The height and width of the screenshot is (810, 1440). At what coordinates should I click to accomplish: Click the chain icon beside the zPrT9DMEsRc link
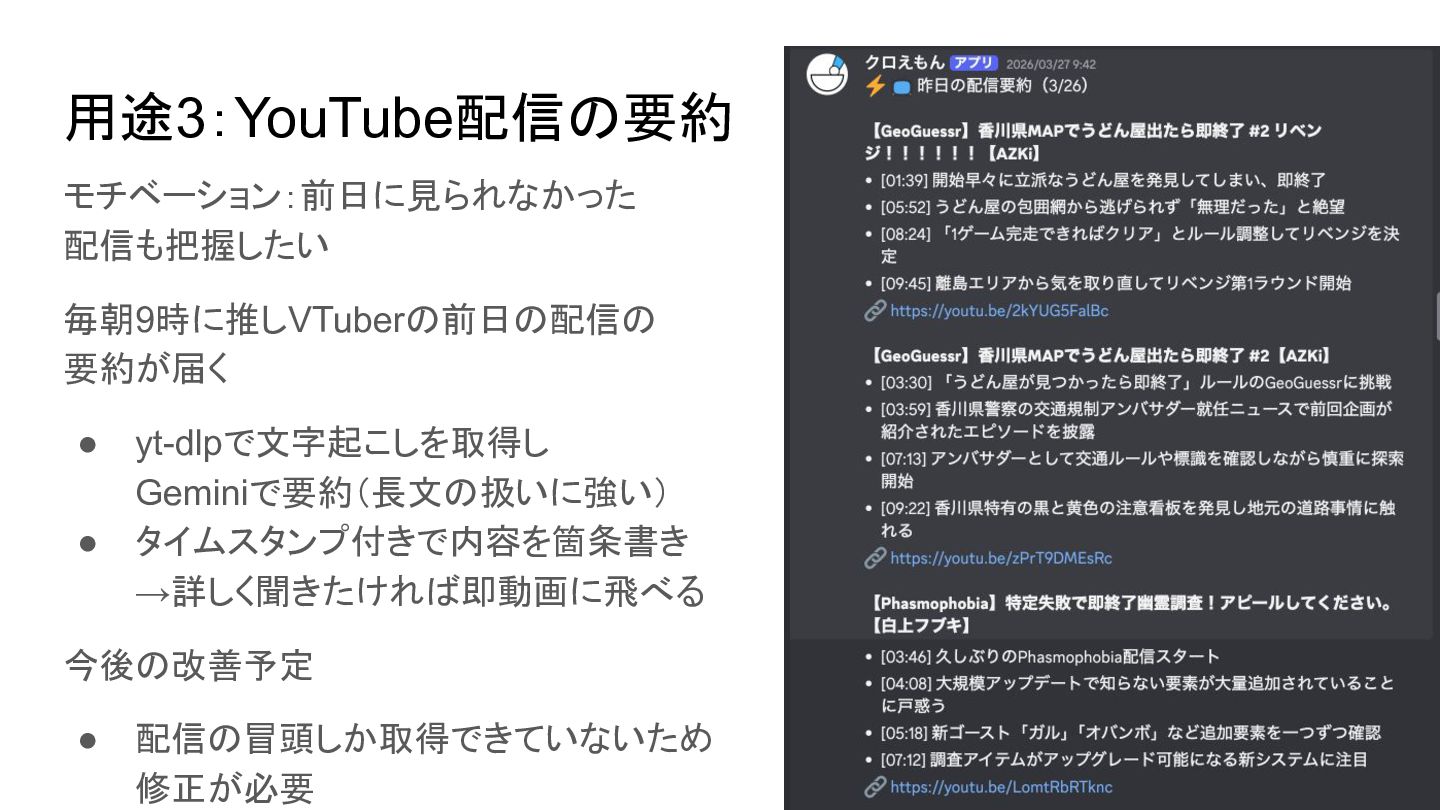875,558
